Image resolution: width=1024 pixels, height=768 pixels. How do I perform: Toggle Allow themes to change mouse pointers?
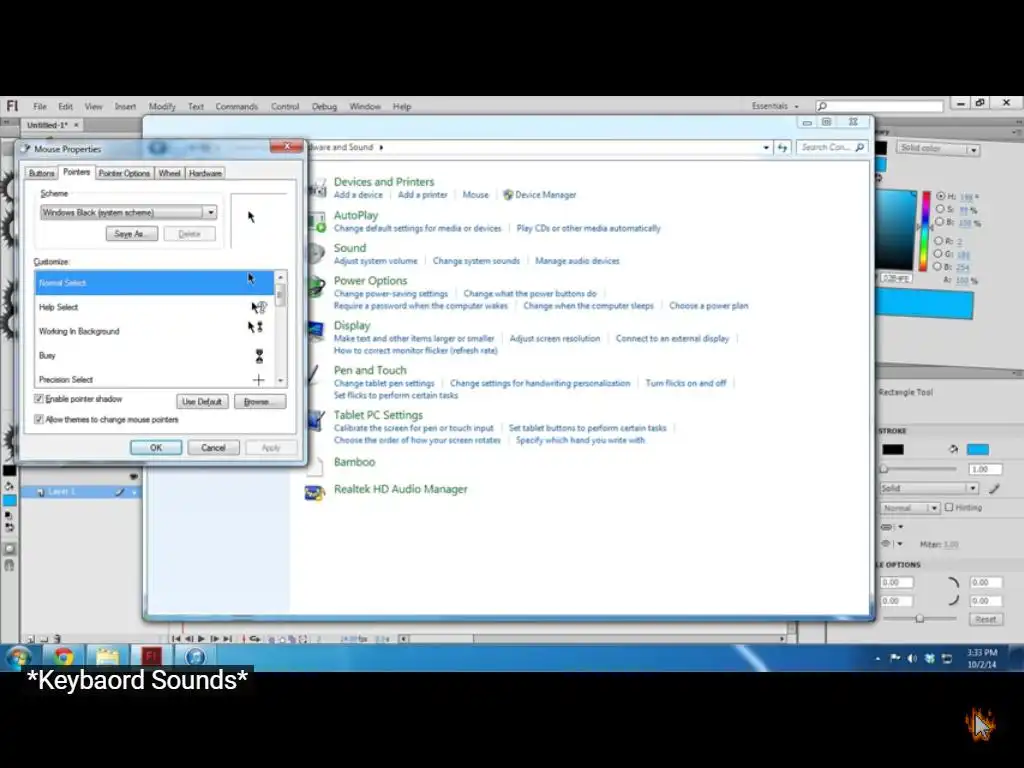pos(39,419)
